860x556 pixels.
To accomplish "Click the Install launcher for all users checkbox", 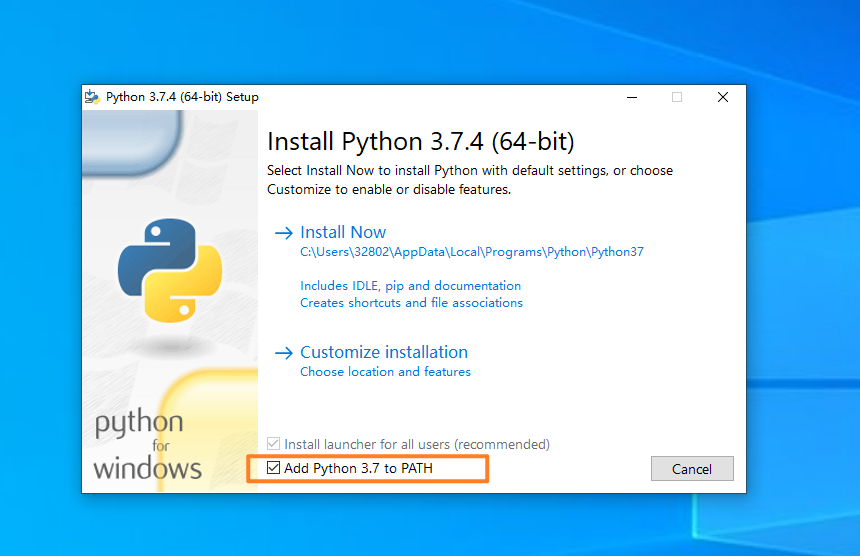I will pos(274,444).
